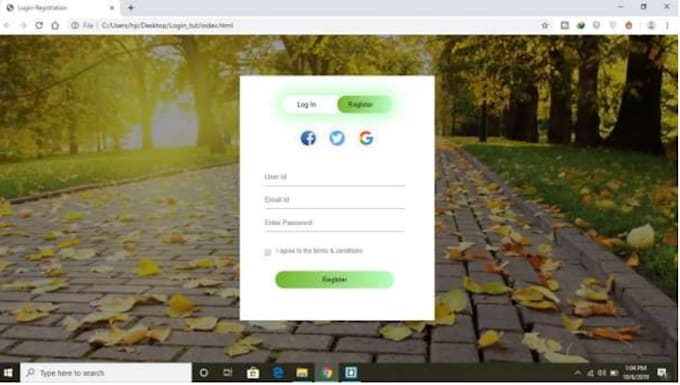
Task: Submit the form with the green Register button
Action: pos(334,280)
